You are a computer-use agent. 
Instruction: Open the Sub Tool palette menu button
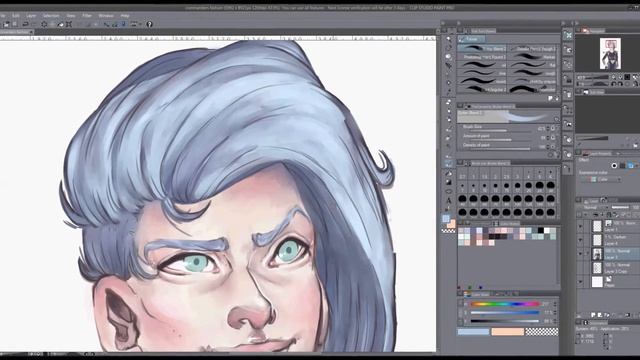(460, 31)
